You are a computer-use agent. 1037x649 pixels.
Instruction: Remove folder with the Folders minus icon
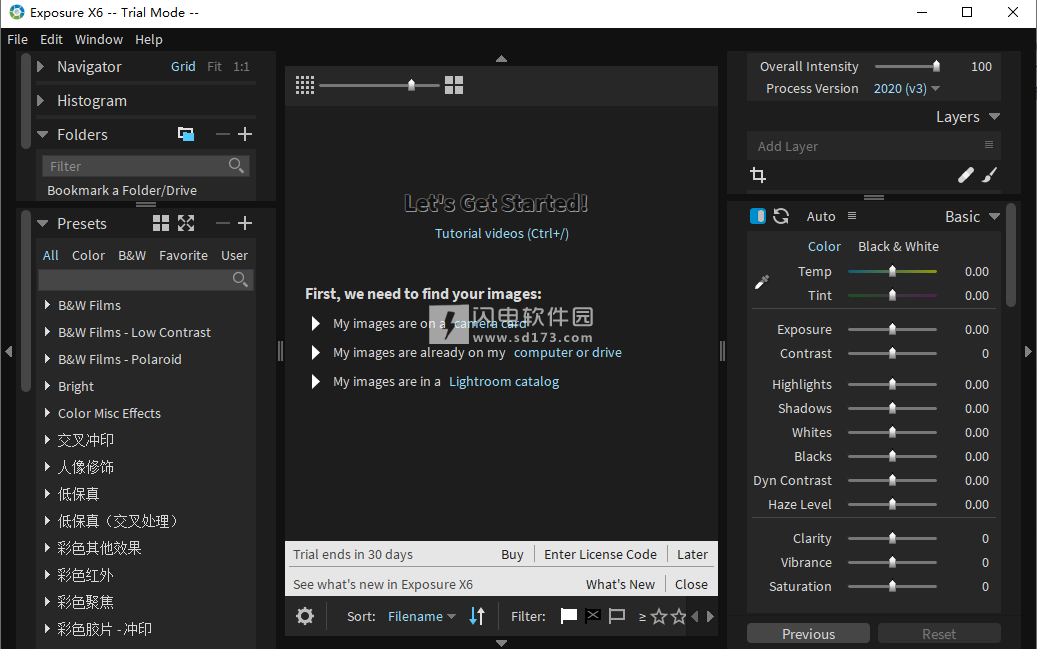(223, 134)
